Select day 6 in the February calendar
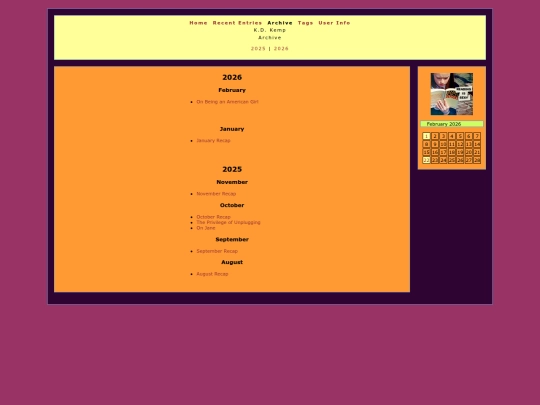This screenshot has height=405, width=540. (469, 136)
